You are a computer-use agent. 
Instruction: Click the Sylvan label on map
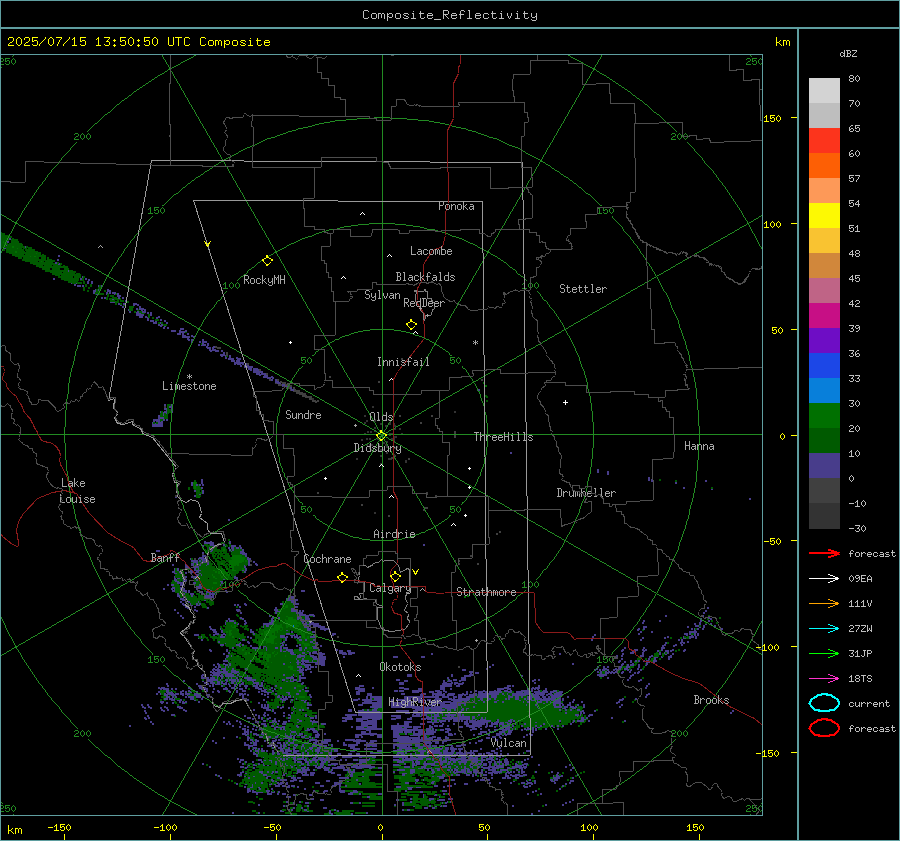click(382, 295)
